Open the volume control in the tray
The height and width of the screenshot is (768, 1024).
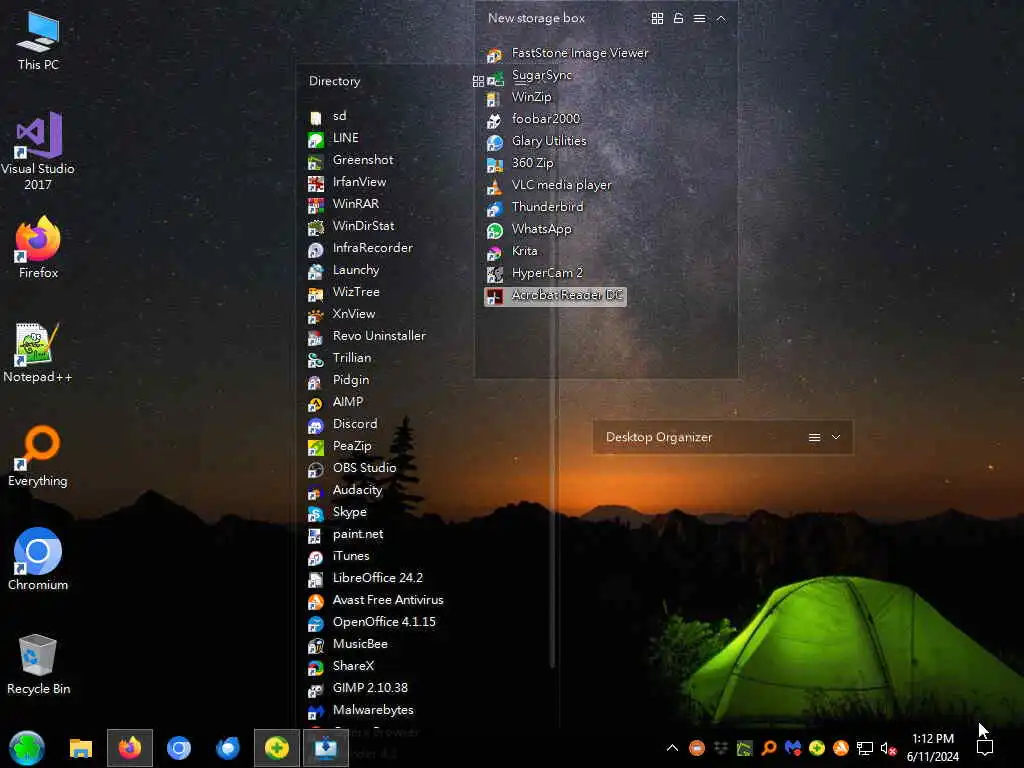[888, 748]
